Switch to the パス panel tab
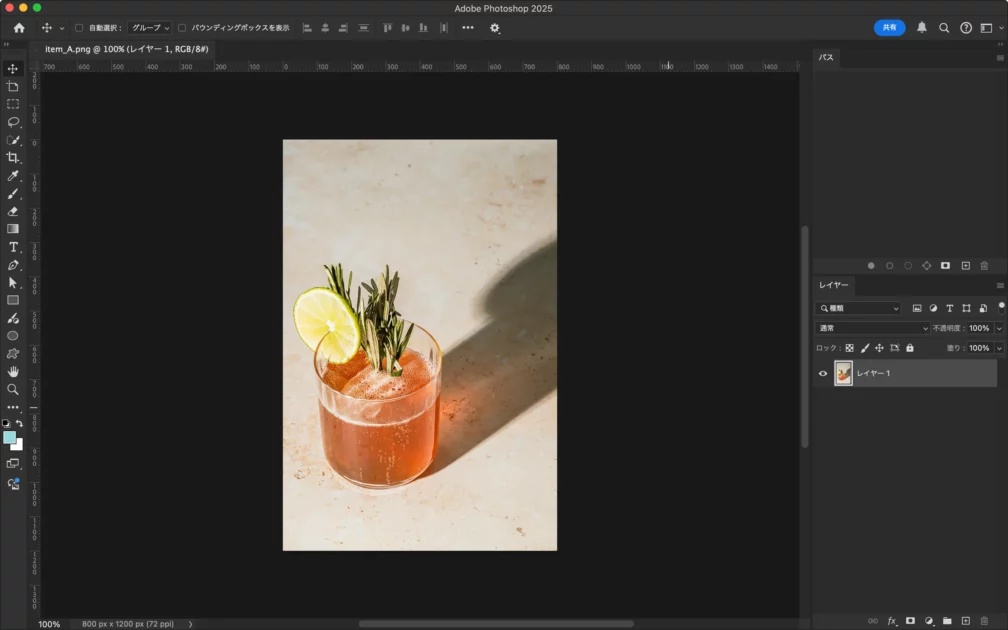 pos(826,58)
